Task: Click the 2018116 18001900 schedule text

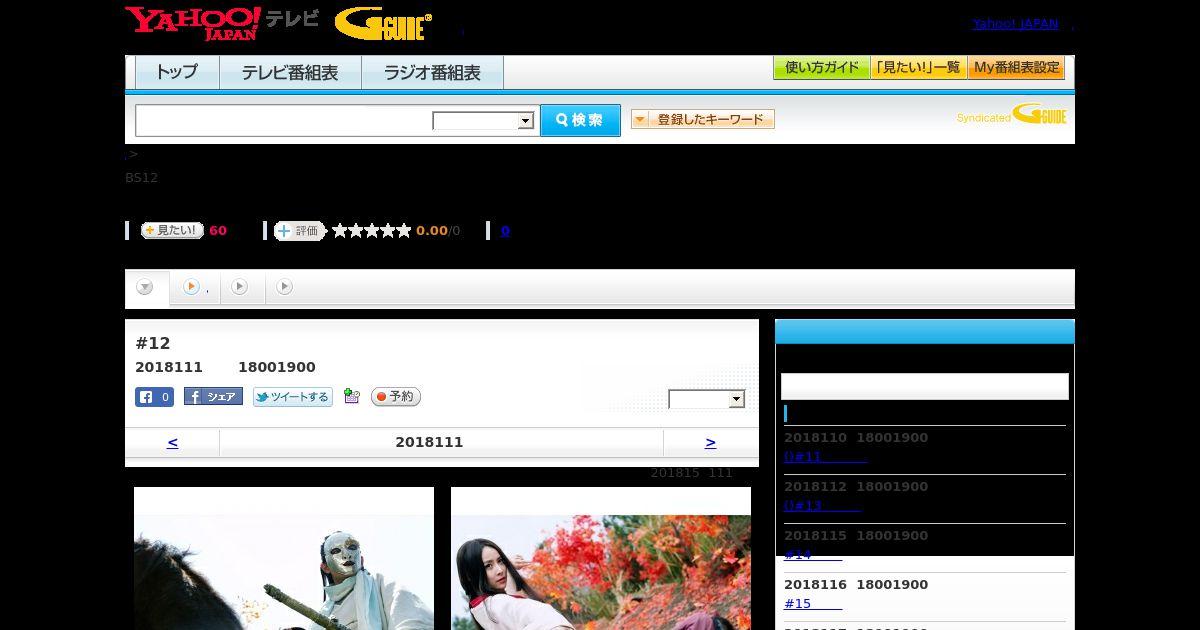Action: point(856,585)
